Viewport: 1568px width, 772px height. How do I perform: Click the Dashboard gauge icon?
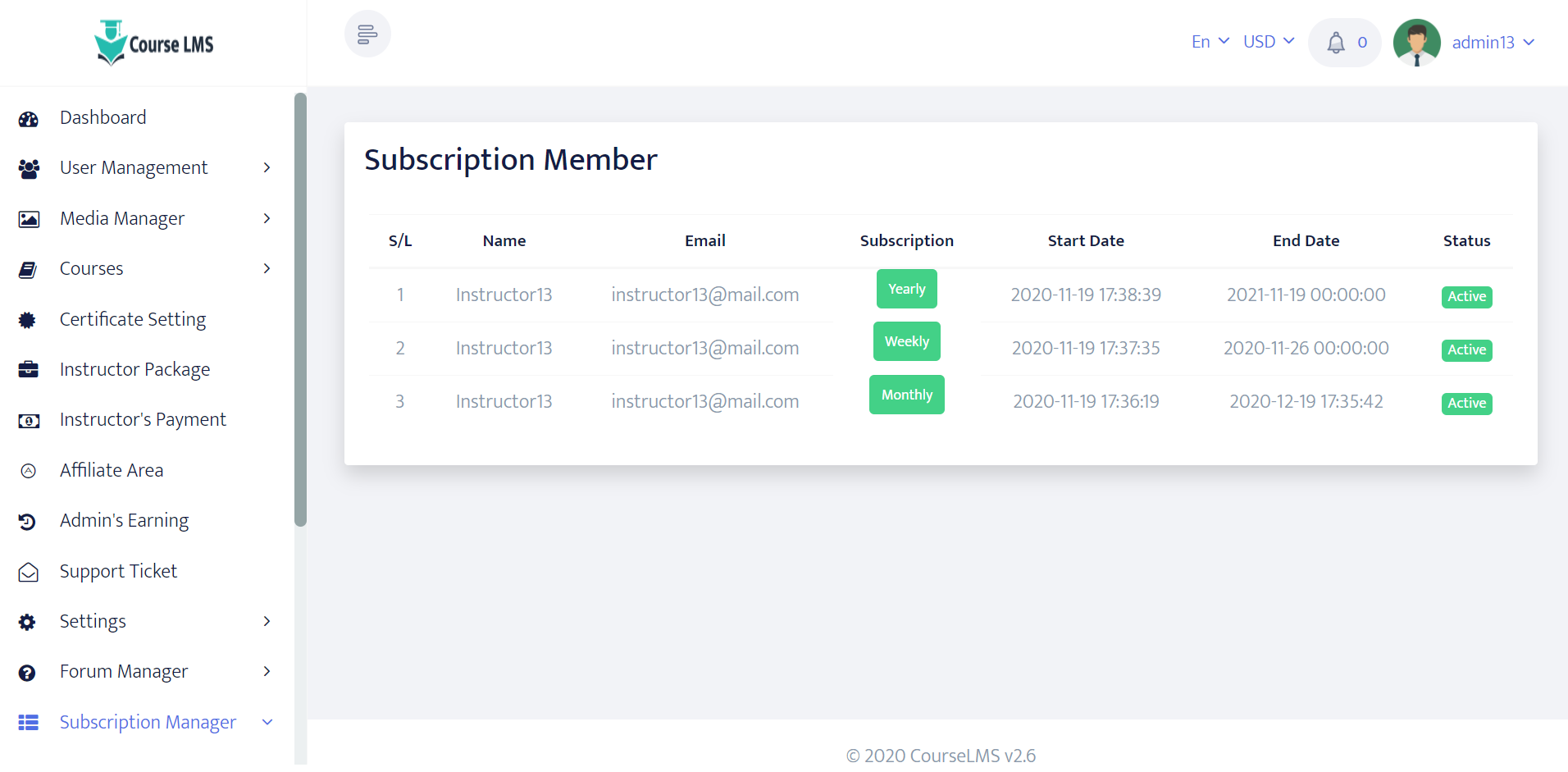(x=29, y=119)
